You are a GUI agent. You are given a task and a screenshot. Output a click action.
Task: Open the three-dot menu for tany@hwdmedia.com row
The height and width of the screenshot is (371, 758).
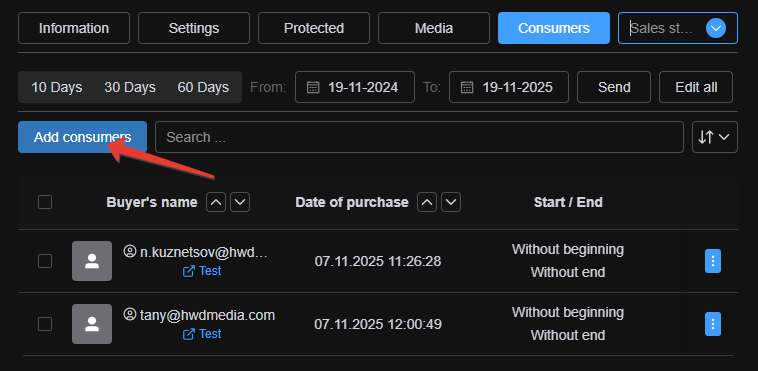[x=713, y=324]
